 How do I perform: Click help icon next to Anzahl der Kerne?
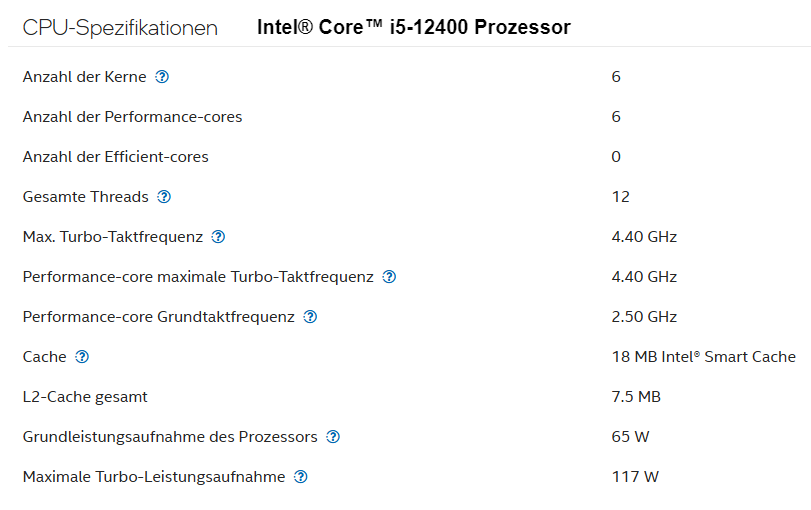pos(162,77)
